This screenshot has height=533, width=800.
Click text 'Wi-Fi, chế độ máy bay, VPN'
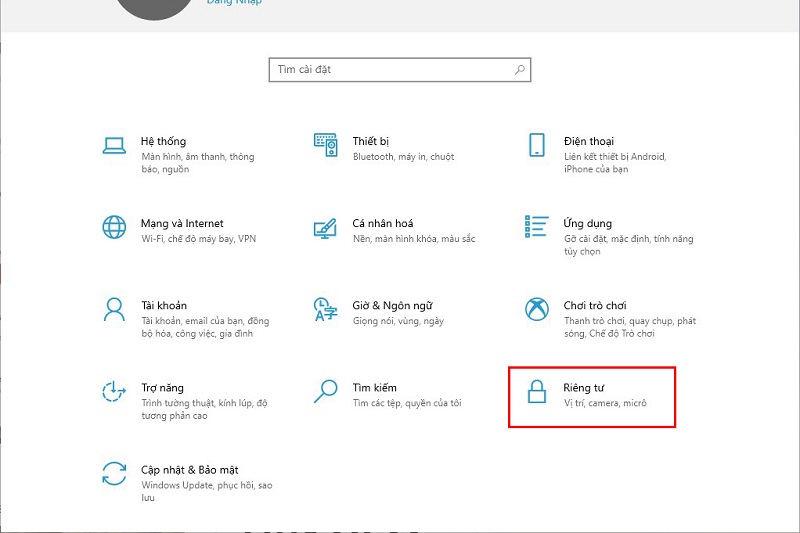198,239
